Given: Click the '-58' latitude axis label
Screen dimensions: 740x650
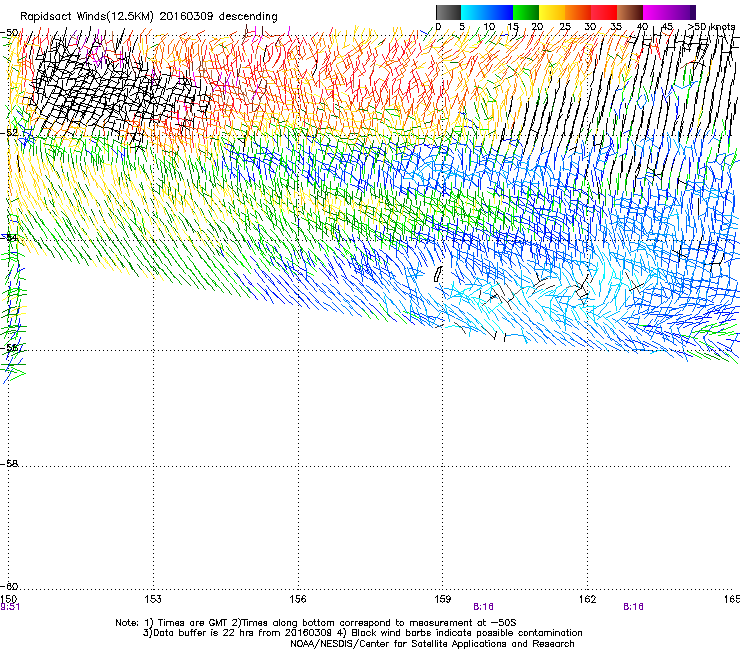Looking at the screenshot, I should pos(9,464).
